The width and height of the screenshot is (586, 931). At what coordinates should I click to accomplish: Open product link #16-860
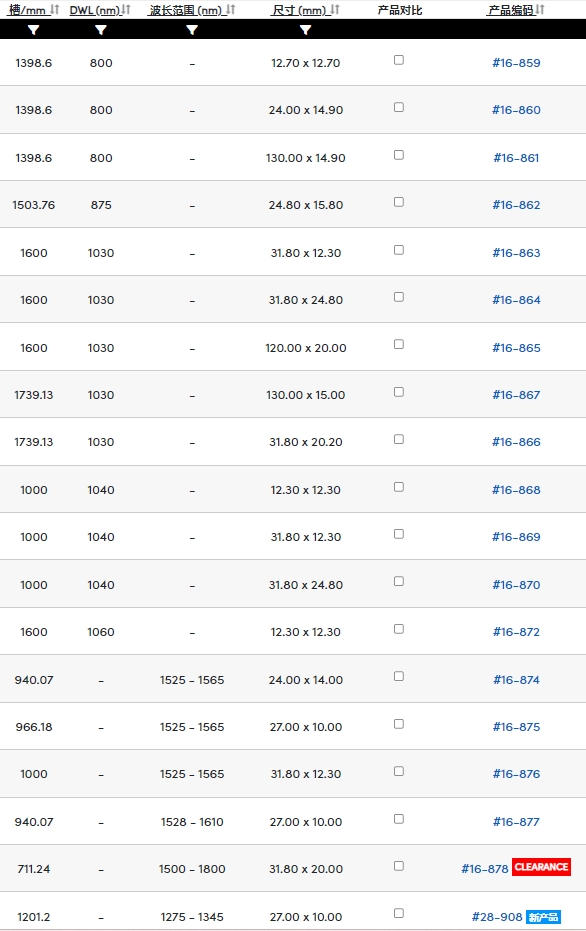tap(517, 110)
